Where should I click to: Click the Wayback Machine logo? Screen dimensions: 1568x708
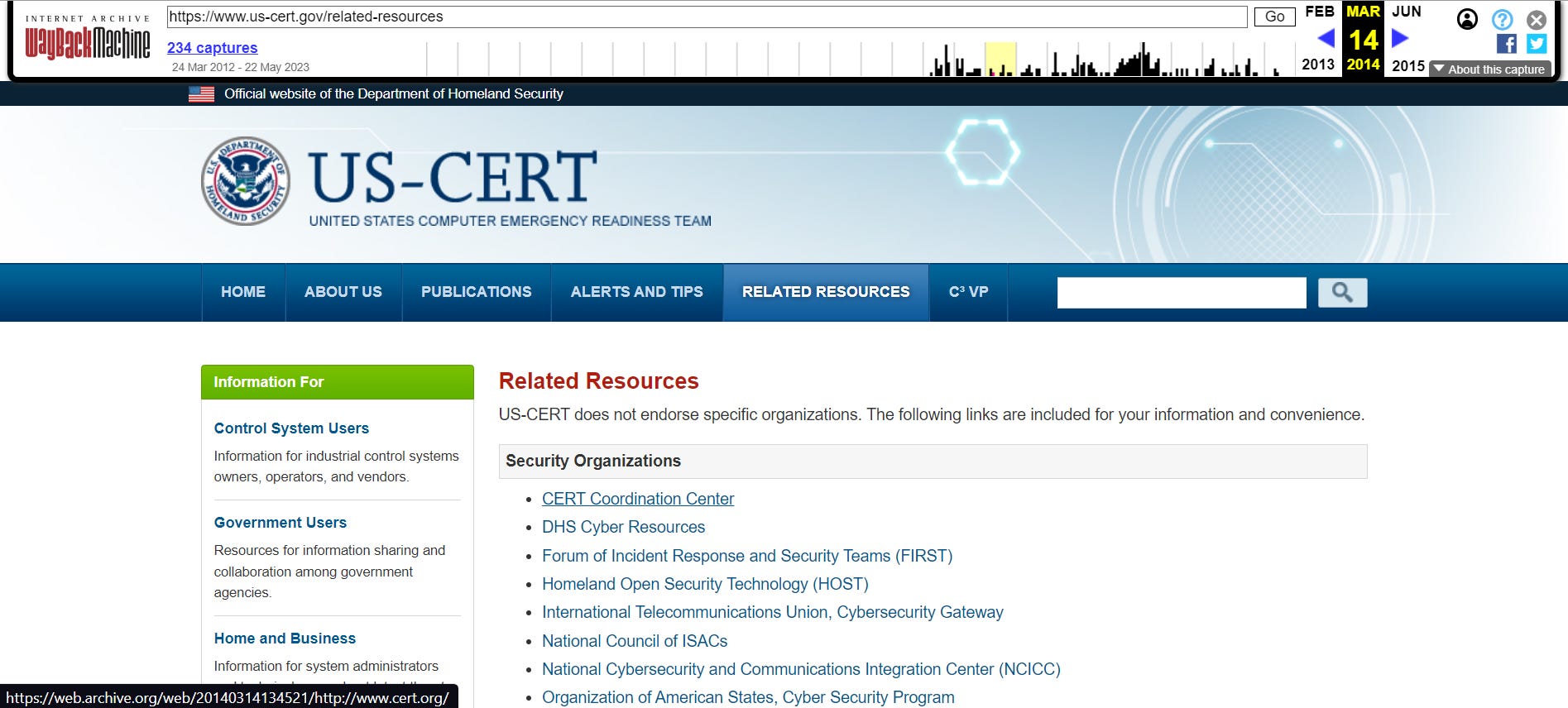tap(88, 42)
